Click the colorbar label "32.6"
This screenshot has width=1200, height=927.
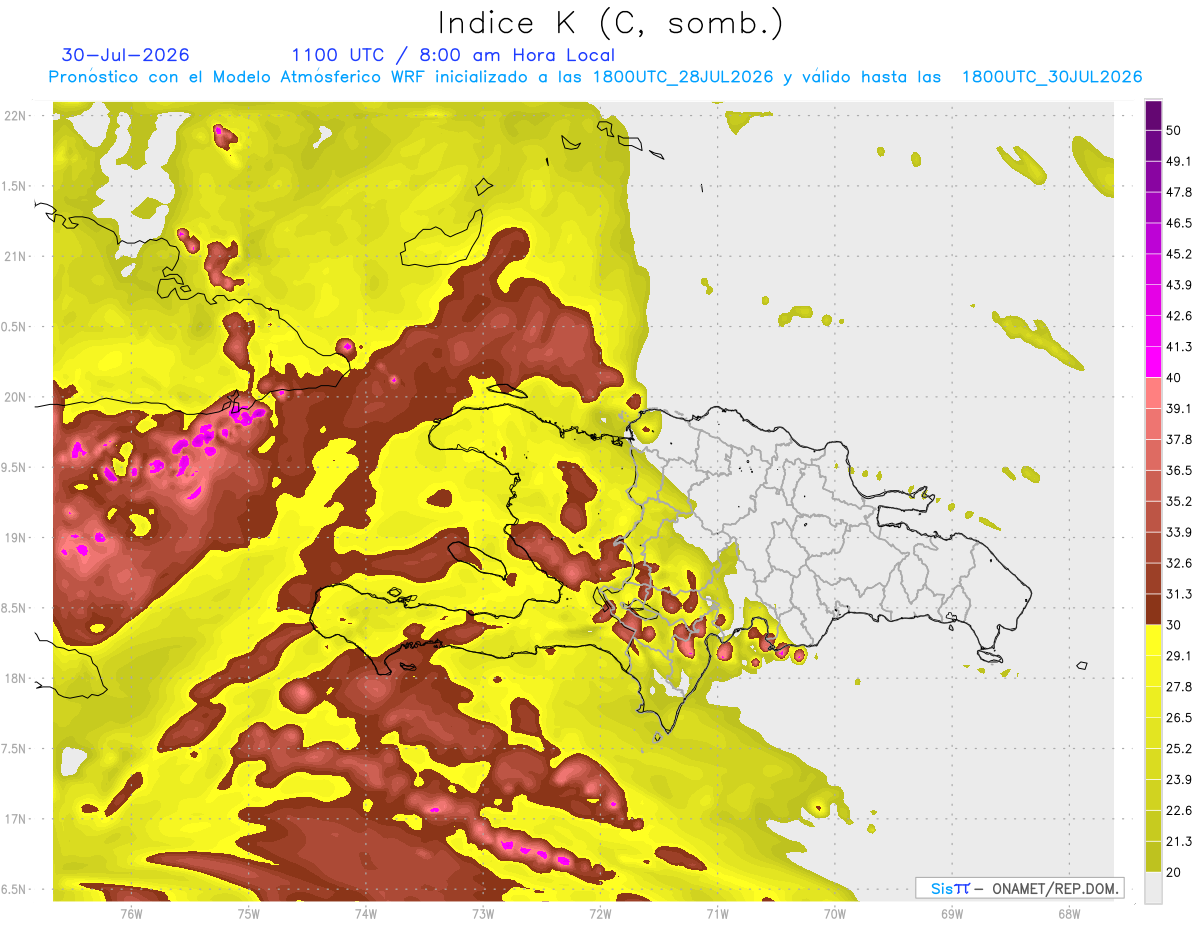[1178, 563]
